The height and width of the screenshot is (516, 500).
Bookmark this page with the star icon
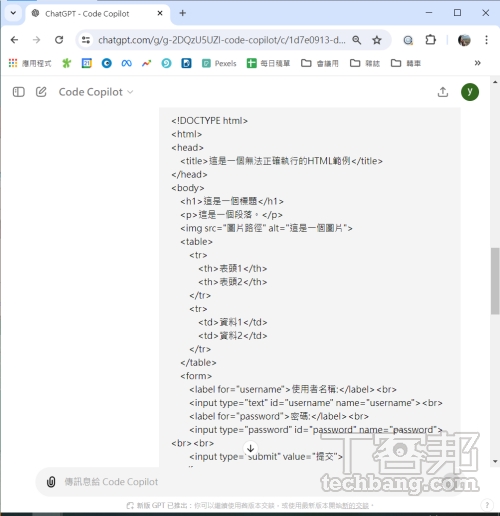[377, 40]
